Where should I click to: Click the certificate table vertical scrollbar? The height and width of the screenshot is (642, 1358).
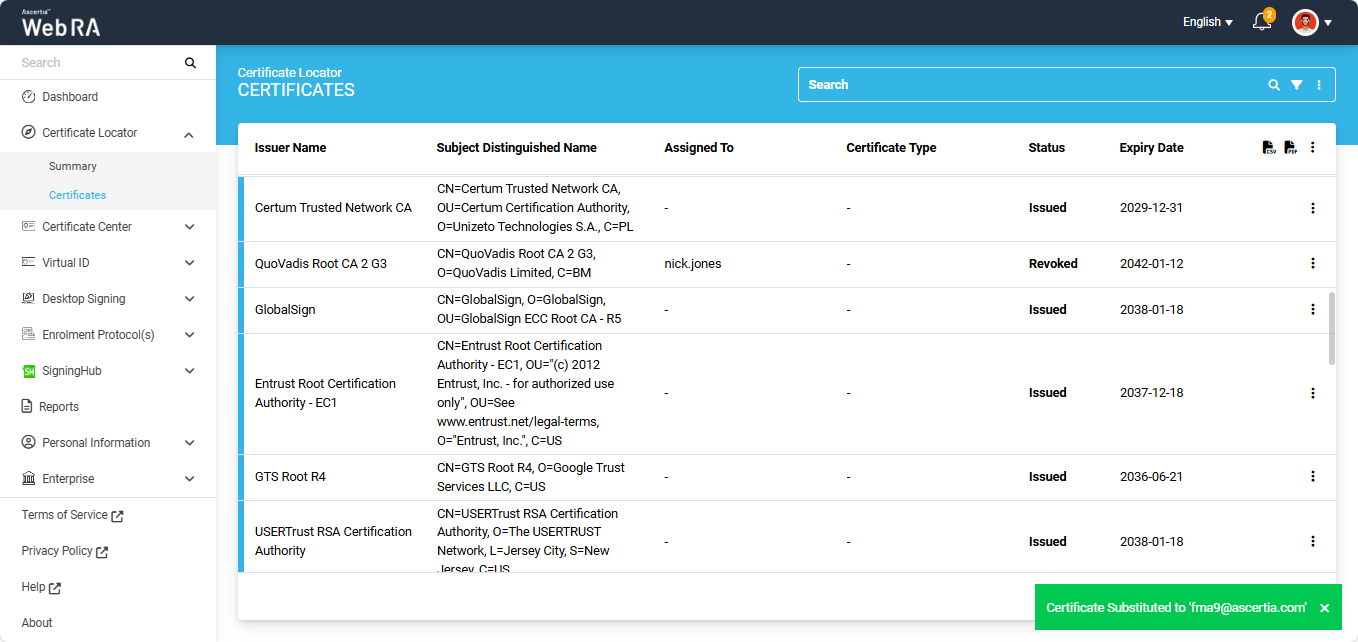point(1331,328)
